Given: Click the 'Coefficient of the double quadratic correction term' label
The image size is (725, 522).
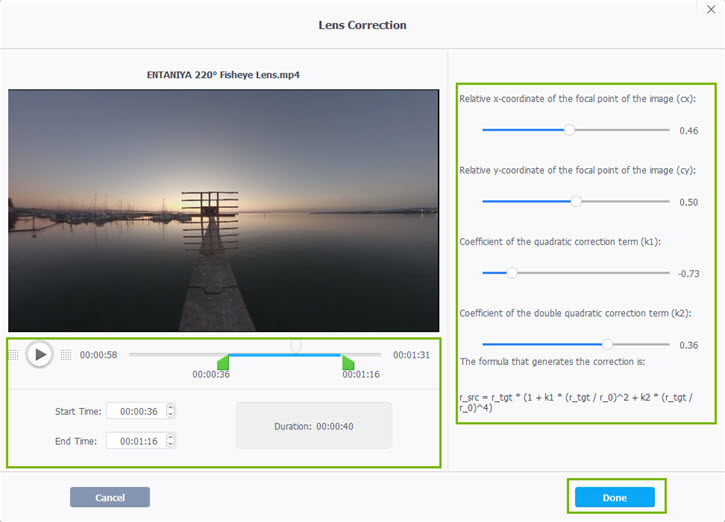Looking at the screenshot, I should [x=575, y=313].
